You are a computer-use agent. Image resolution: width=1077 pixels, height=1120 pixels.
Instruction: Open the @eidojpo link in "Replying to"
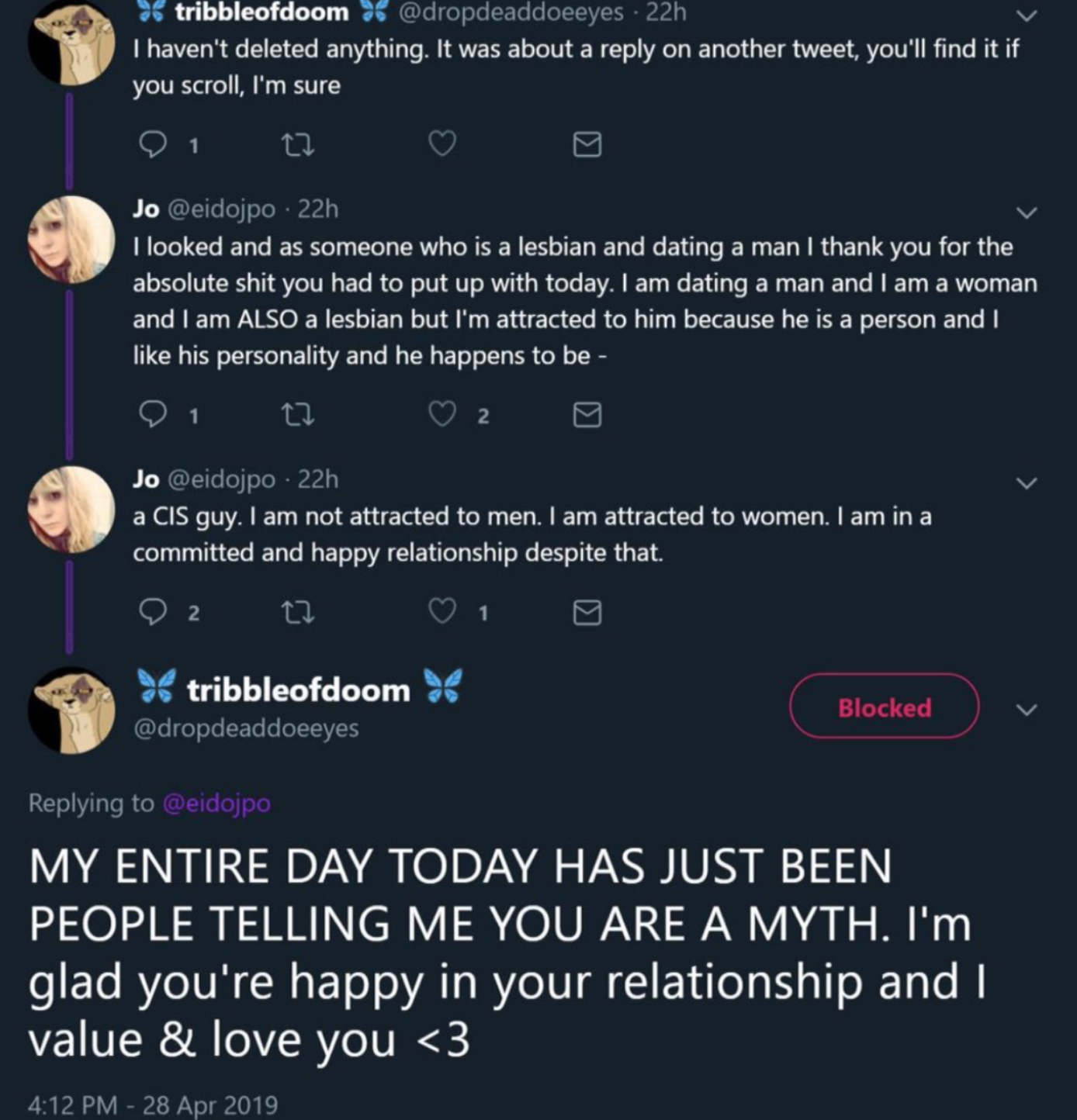coord(216,803)
